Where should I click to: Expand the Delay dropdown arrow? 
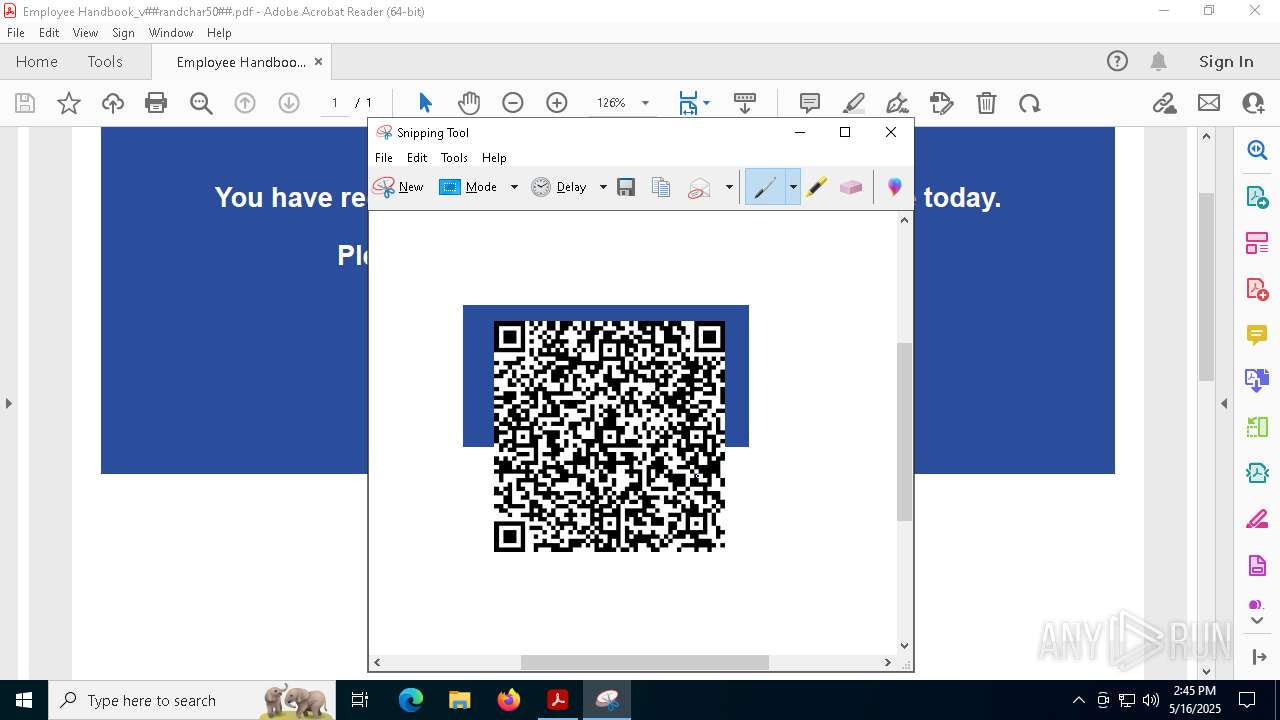point(603,187)
